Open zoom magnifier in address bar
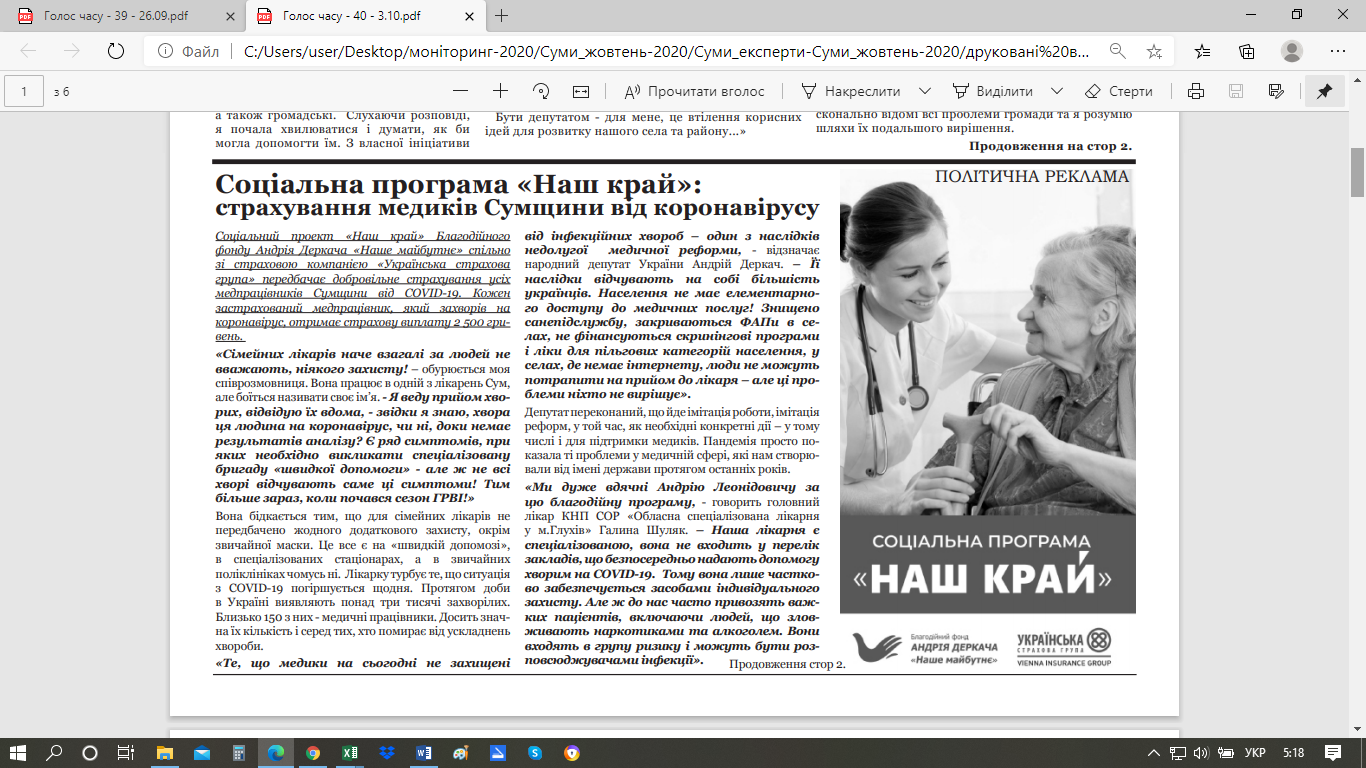The width and height of the screenshot is (1366, 768). tap(1118, 51)
